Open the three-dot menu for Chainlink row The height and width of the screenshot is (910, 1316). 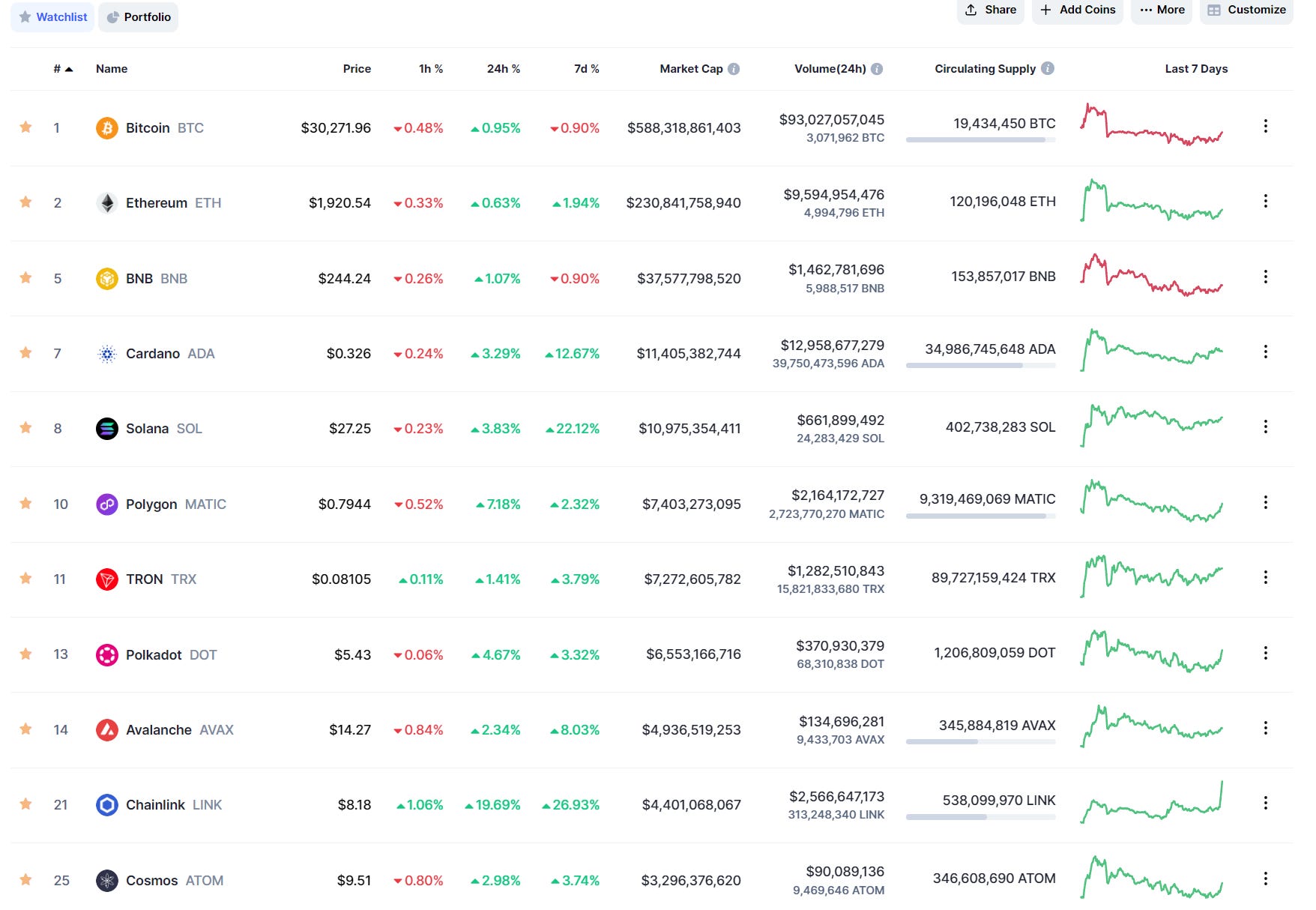[x=1266, y=803]
